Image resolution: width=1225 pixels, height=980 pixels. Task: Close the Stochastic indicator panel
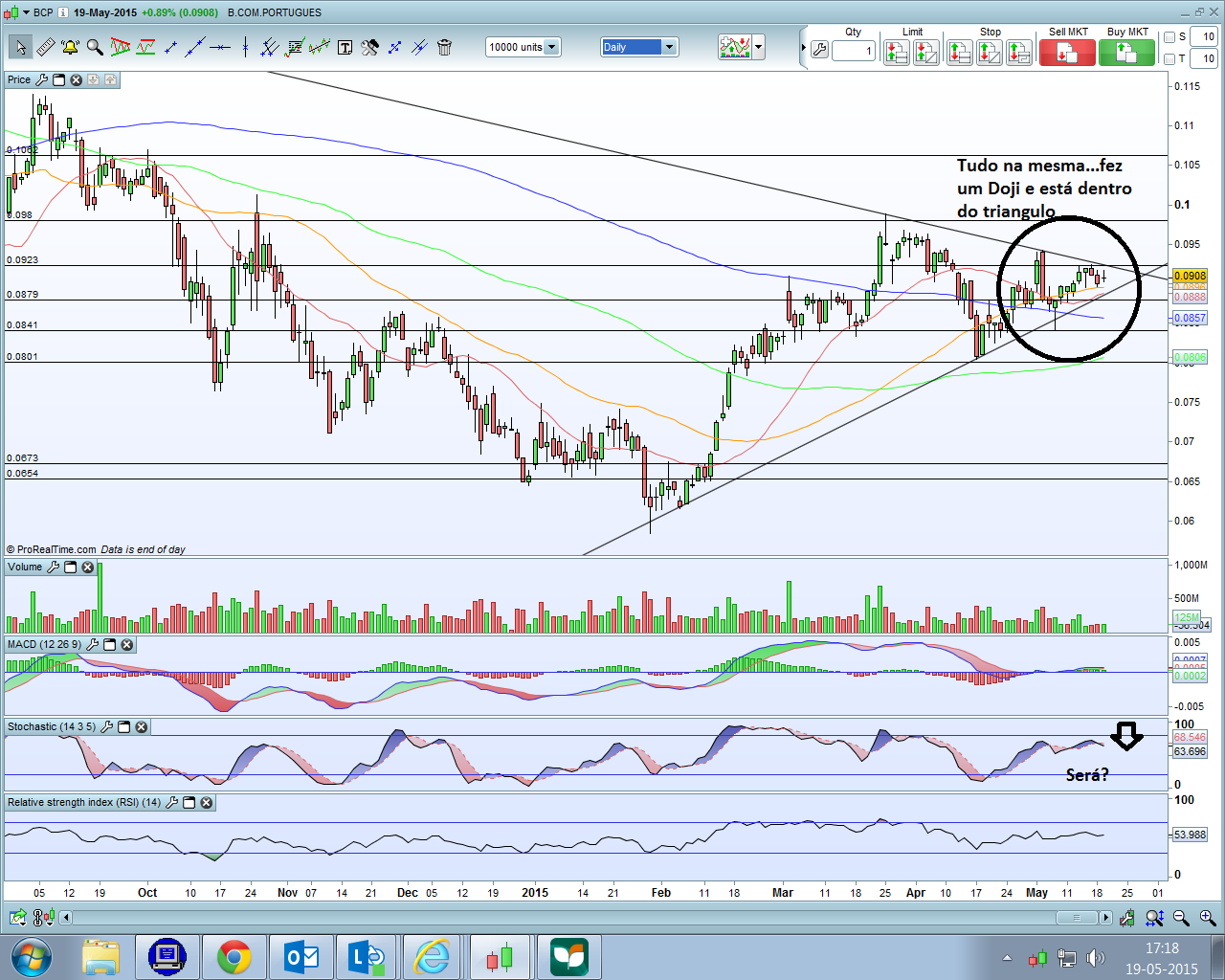point(141,727)
